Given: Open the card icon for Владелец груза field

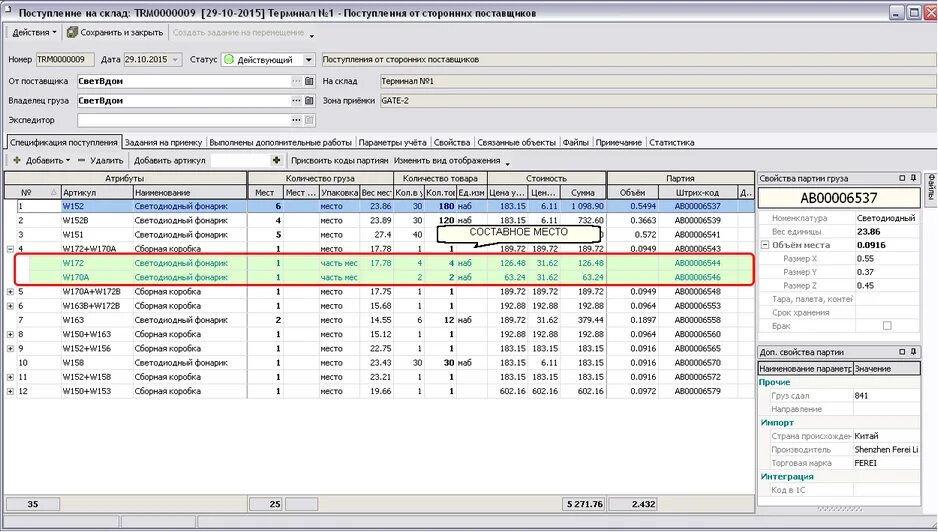Looking at the screenshot, I should click(309, 101).
